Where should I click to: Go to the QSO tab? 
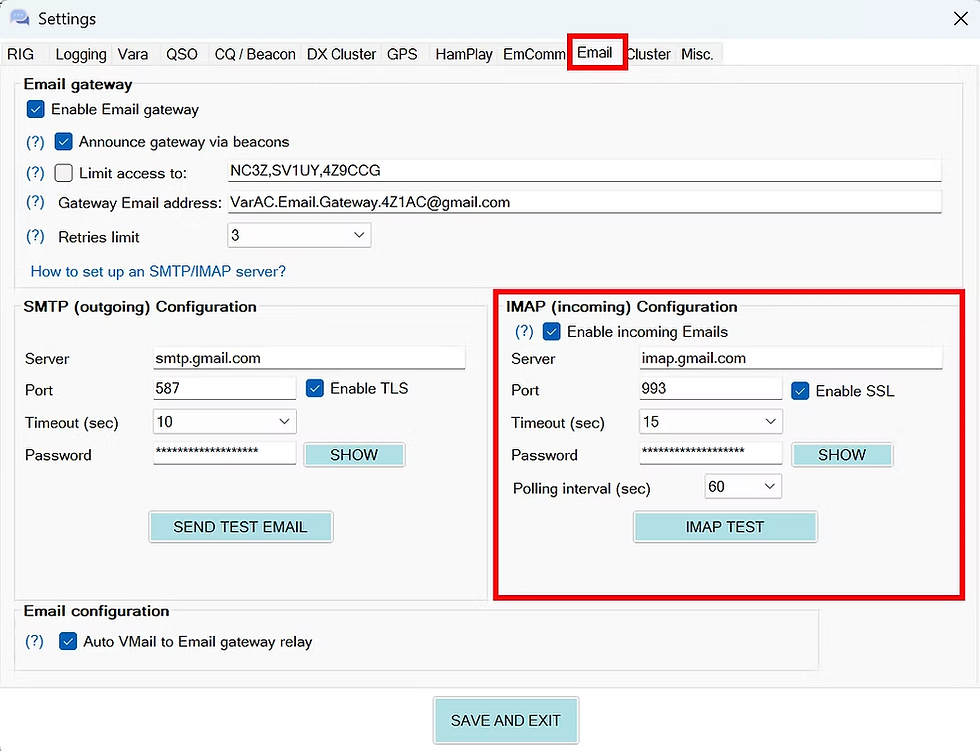click(182, 54)
